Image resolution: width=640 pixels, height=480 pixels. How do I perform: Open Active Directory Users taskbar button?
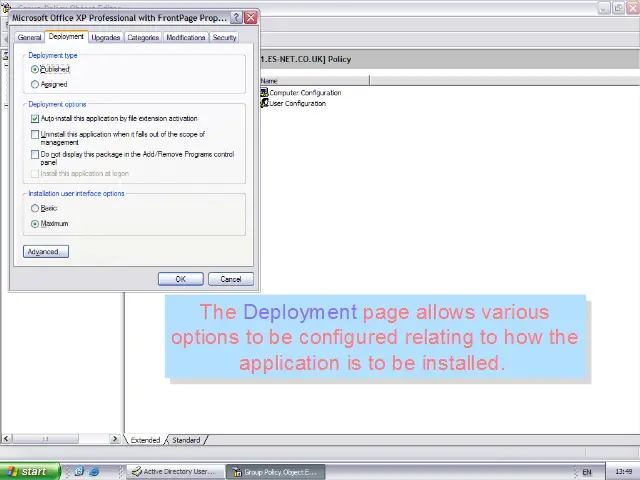point(176,472)
